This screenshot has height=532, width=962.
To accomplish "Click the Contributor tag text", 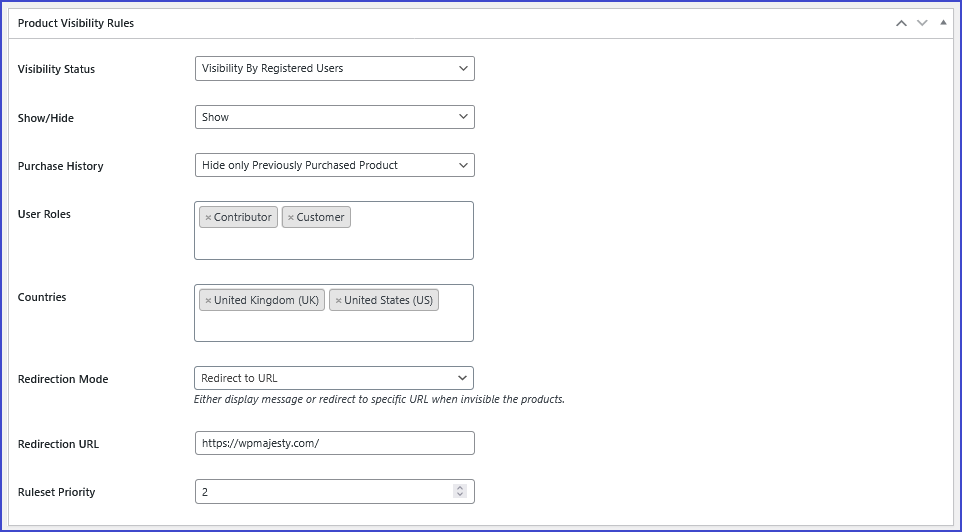I will pyautogui.click(x=243, y=217).
